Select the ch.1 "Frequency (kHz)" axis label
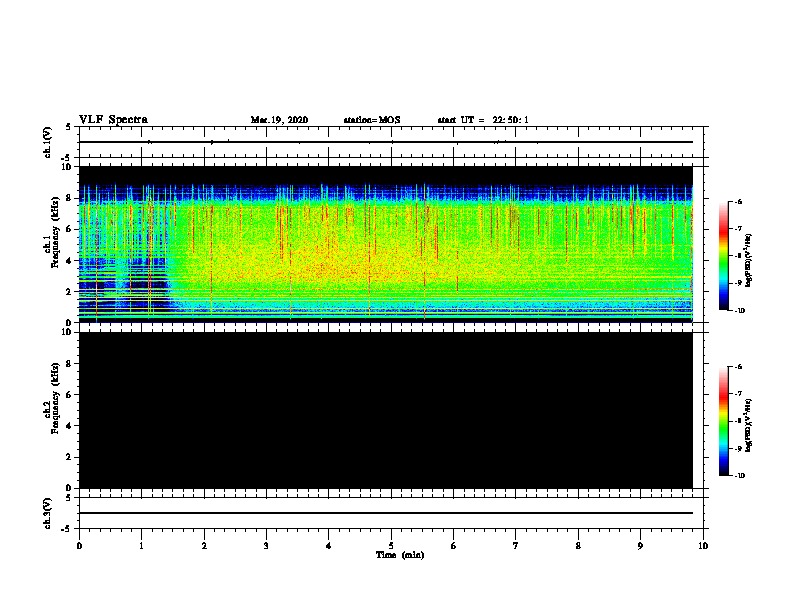792x612 pixels. tap(55, 231)
